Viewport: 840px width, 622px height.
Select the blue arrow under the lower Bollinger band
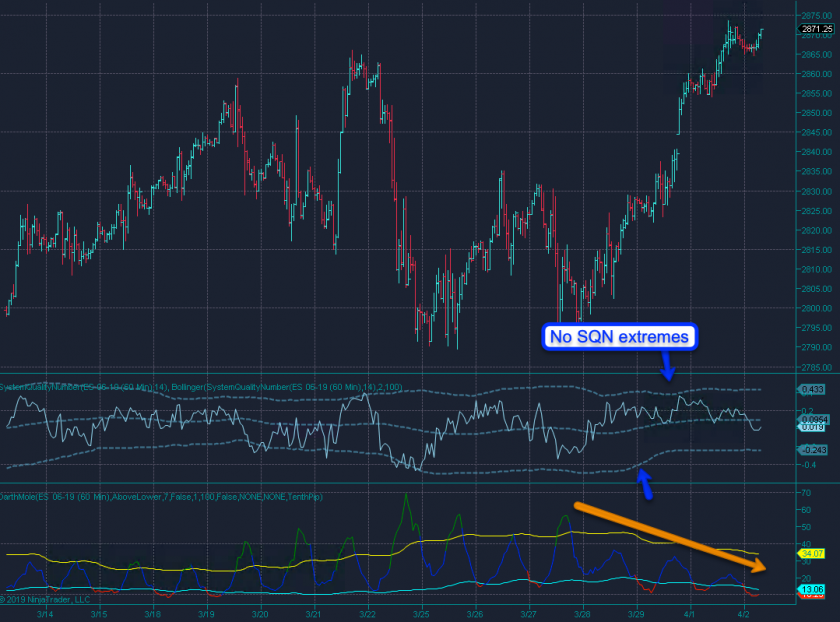click(646, 486)
